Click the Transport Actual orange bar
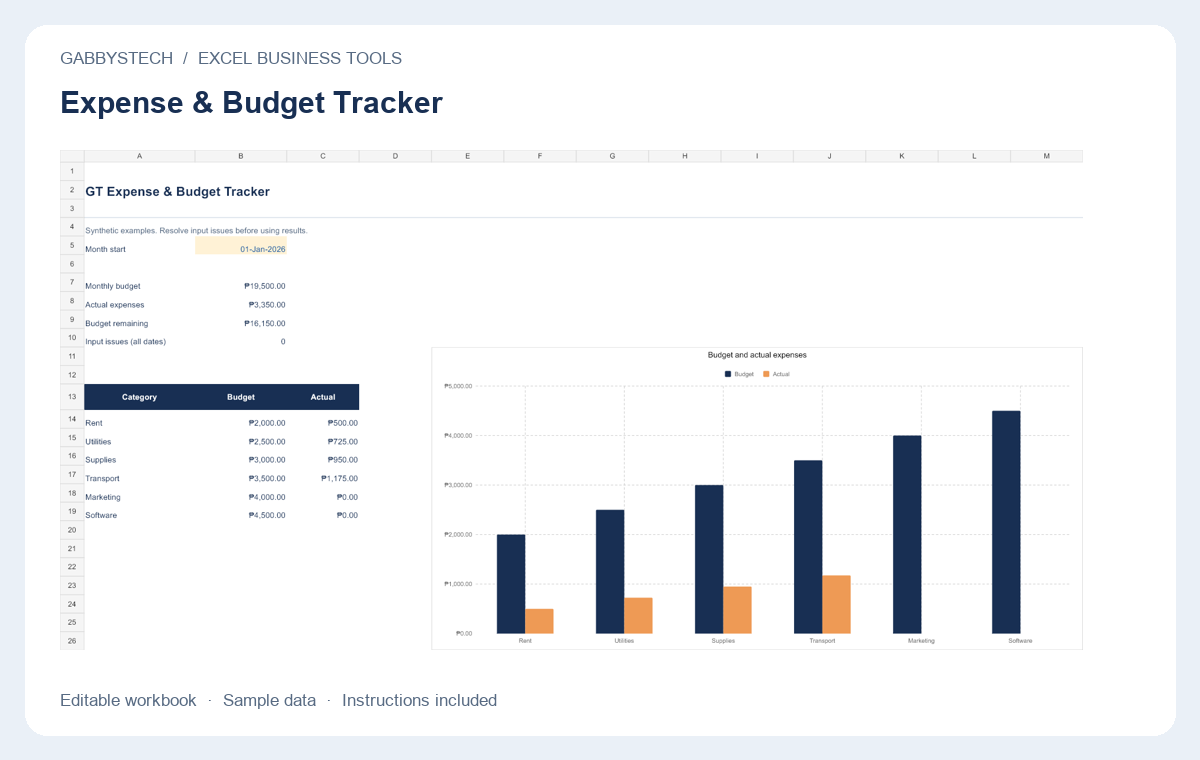The image size is (1200, 760). [x=836, y=604]
